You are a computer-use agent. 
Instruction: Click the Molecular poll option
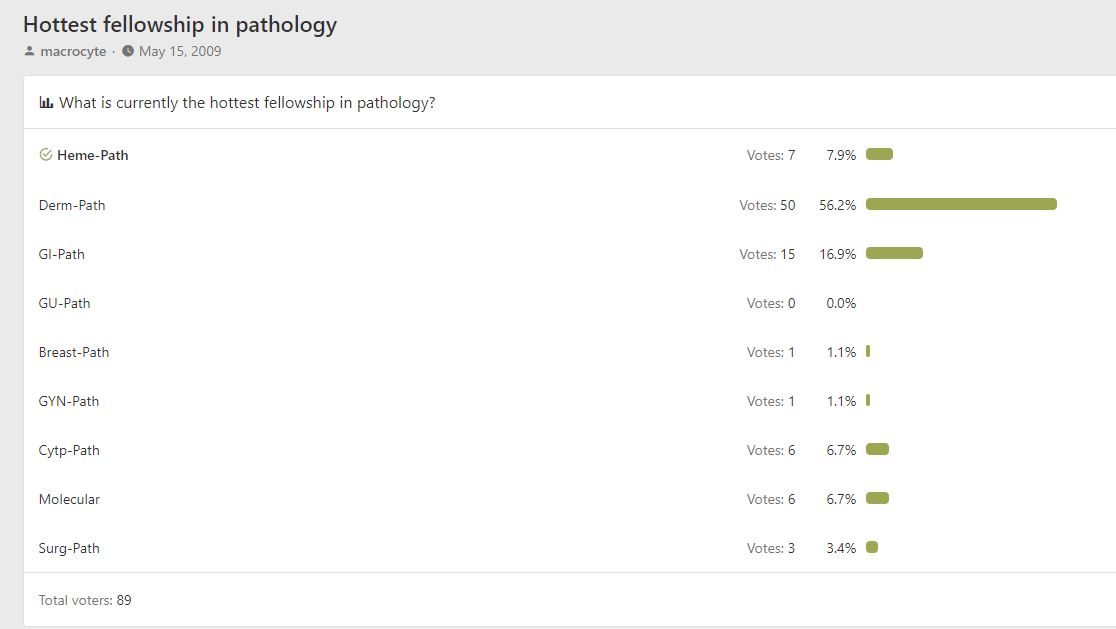(69, 500)
